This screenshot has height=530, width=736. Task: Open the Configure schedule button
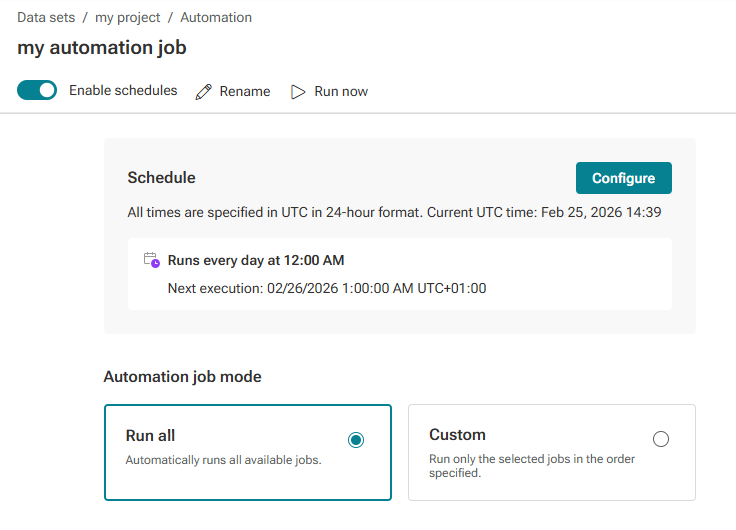(x=623, y=178)
